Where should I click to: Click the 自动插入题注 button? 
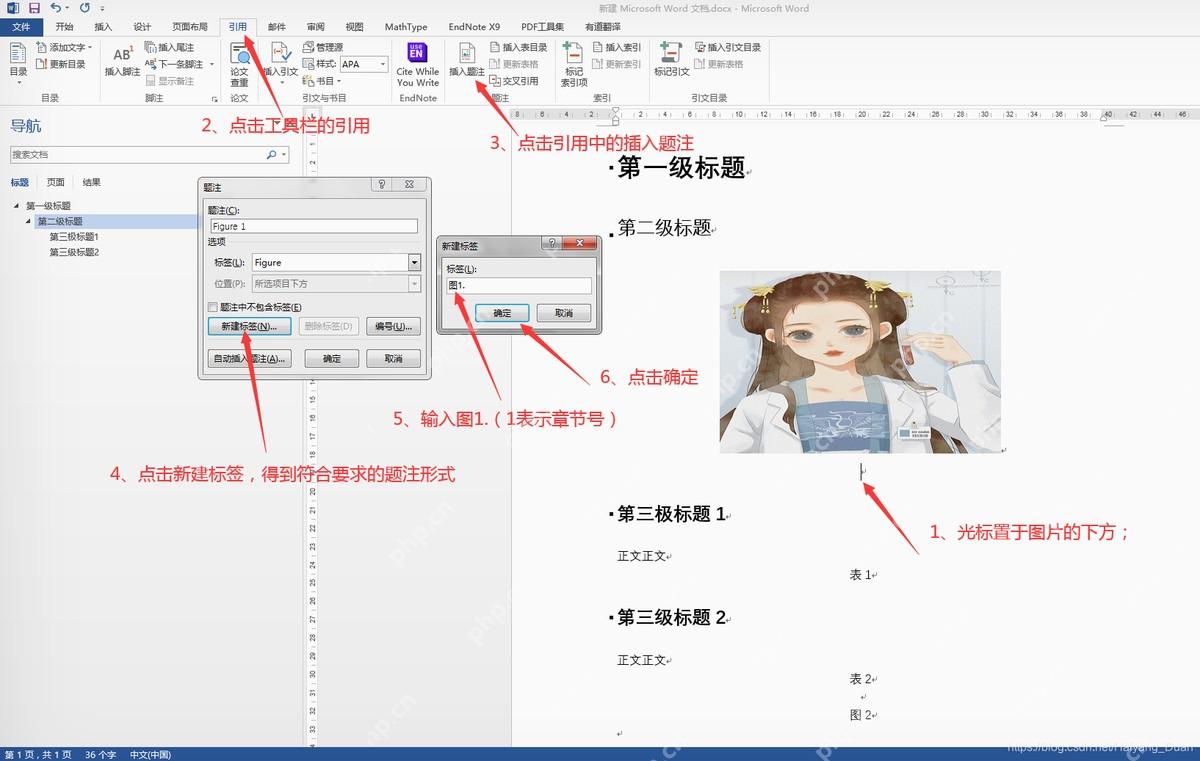(x=249, y=359)
